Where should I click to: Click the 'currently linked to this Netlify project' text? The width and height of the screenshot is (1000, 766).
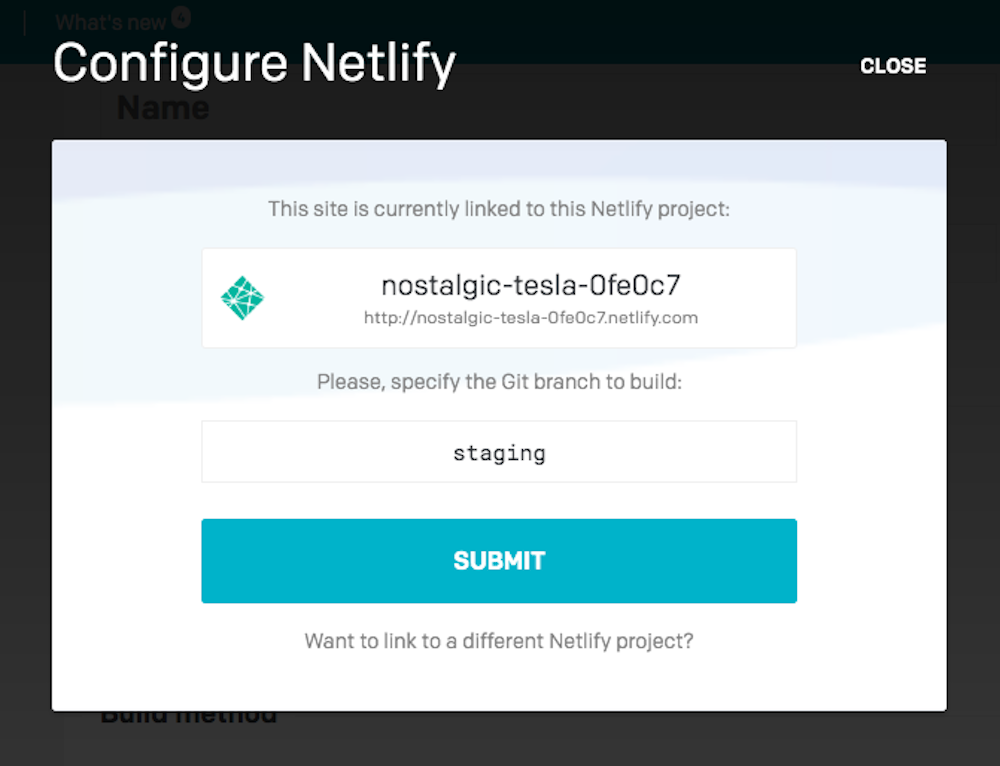pos(499,209)
